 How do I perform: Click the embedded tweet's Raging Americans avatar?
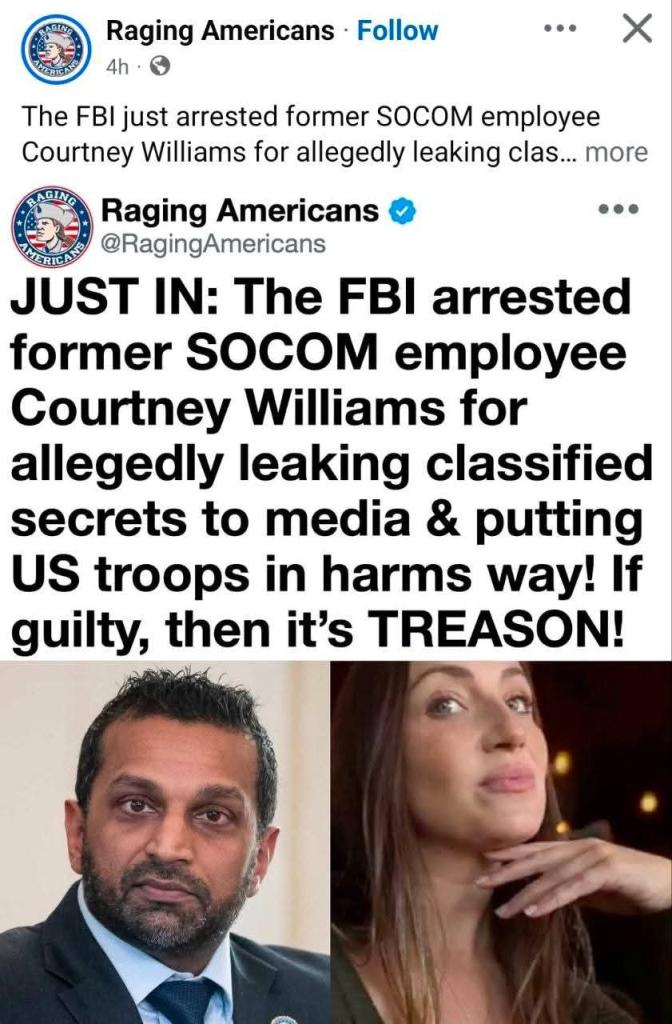[x=51, y=227]
